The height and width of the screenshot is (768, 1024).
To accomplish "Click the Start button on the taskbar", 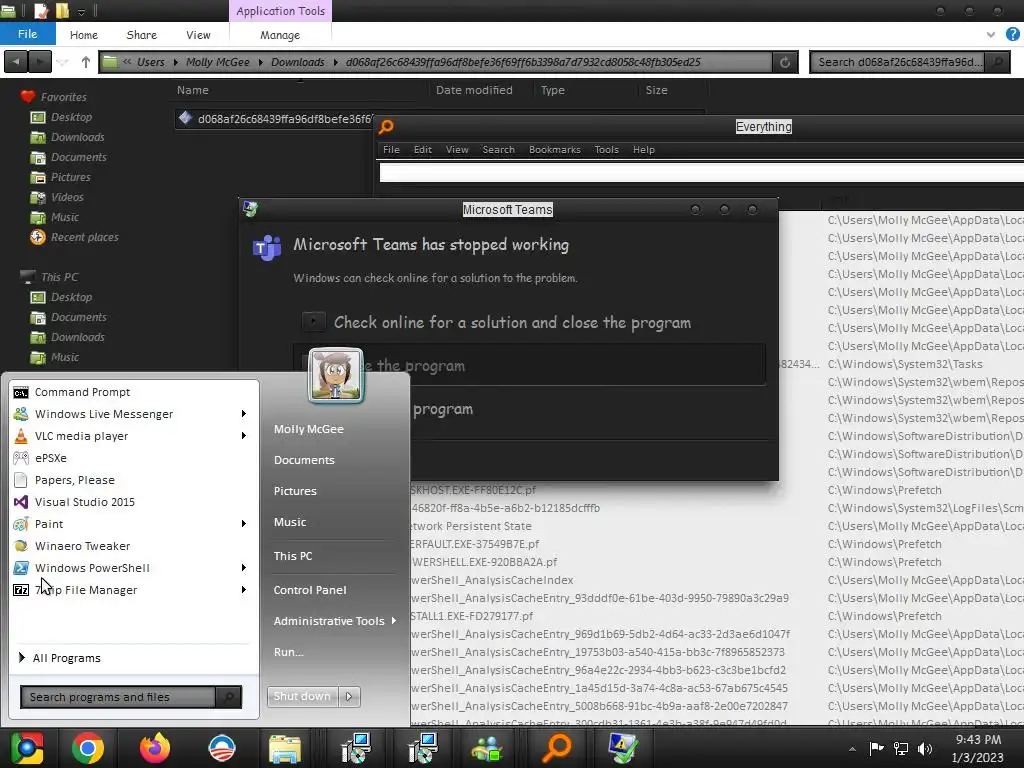I will tap(26, 748).
